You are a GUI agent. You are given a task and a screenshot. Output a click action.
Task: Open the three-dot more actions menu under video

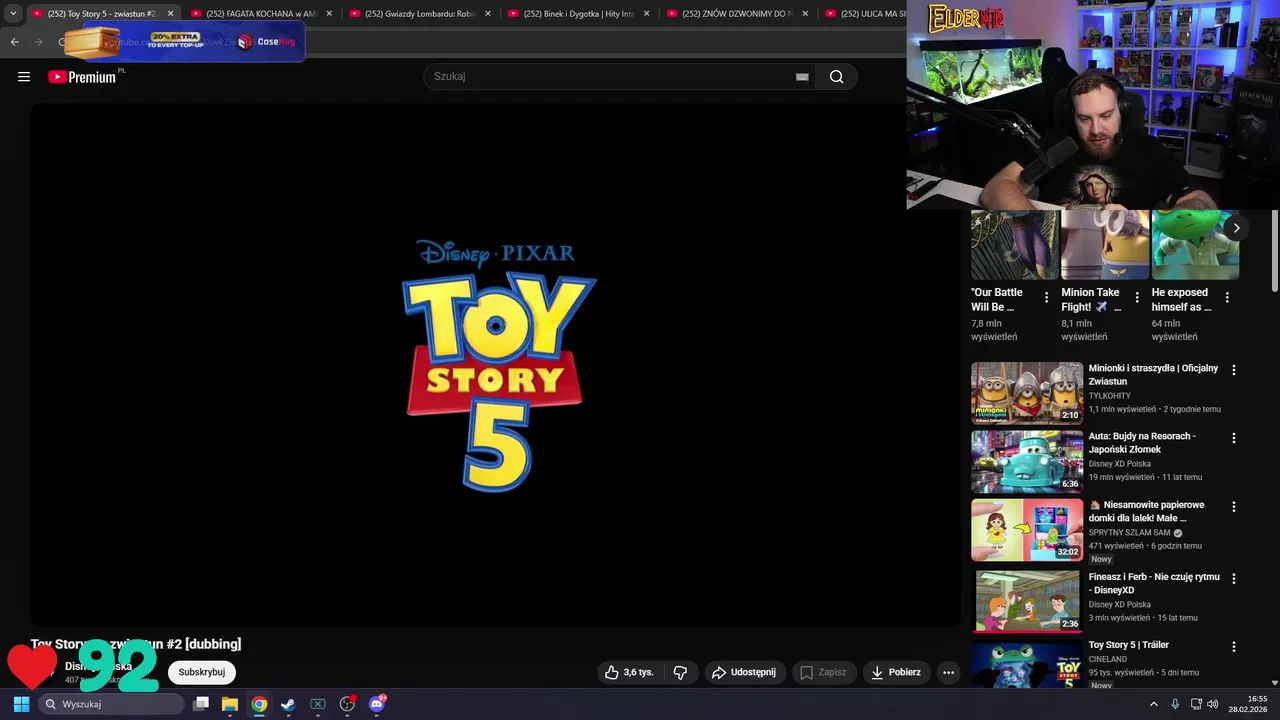pos(949,673)
